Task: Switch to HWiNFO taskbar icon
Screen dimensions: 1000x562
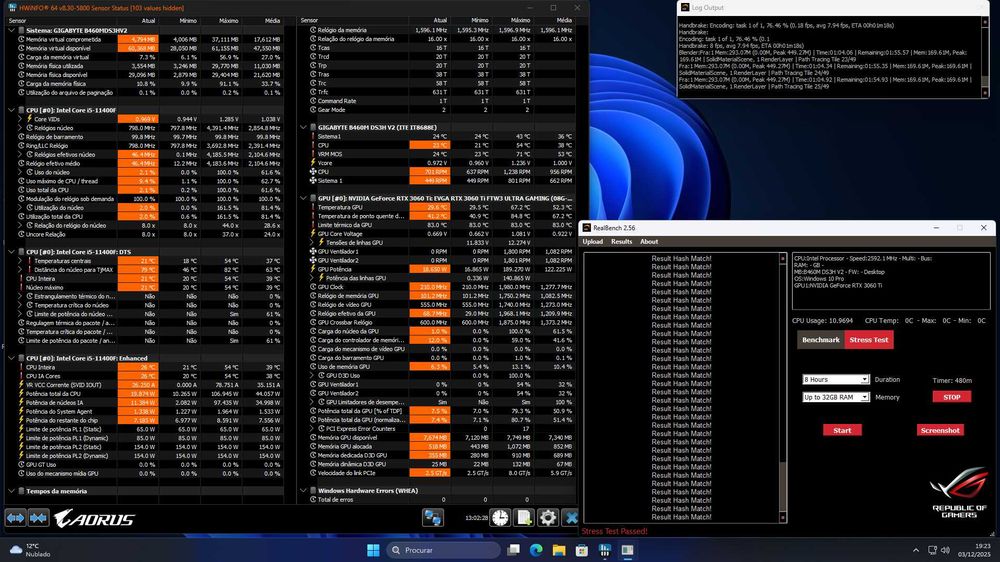Action: click(605, 550)
